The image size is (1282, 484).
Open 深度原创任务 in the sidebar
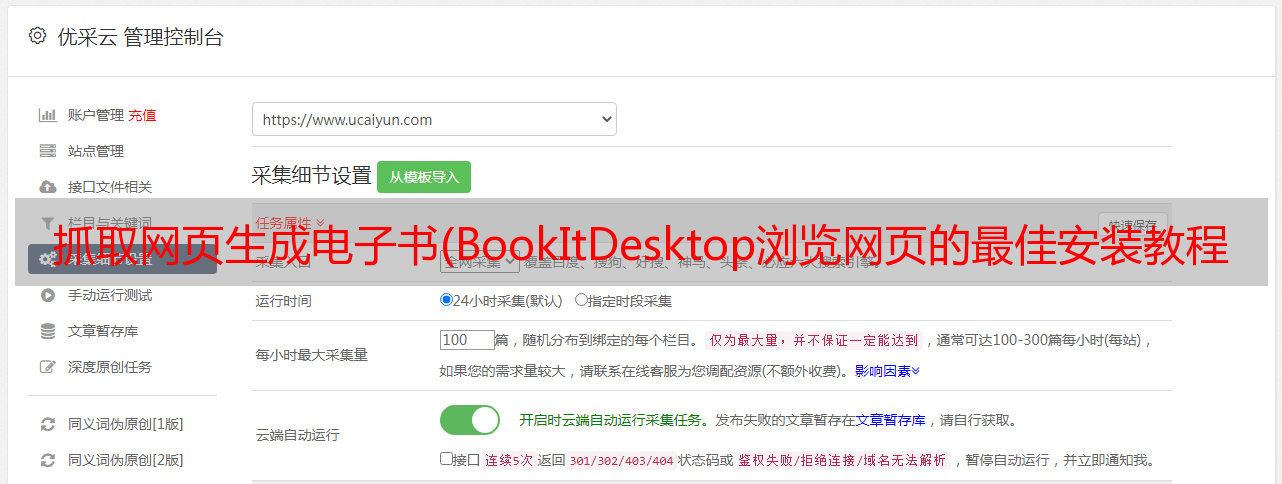coord(110,367)
